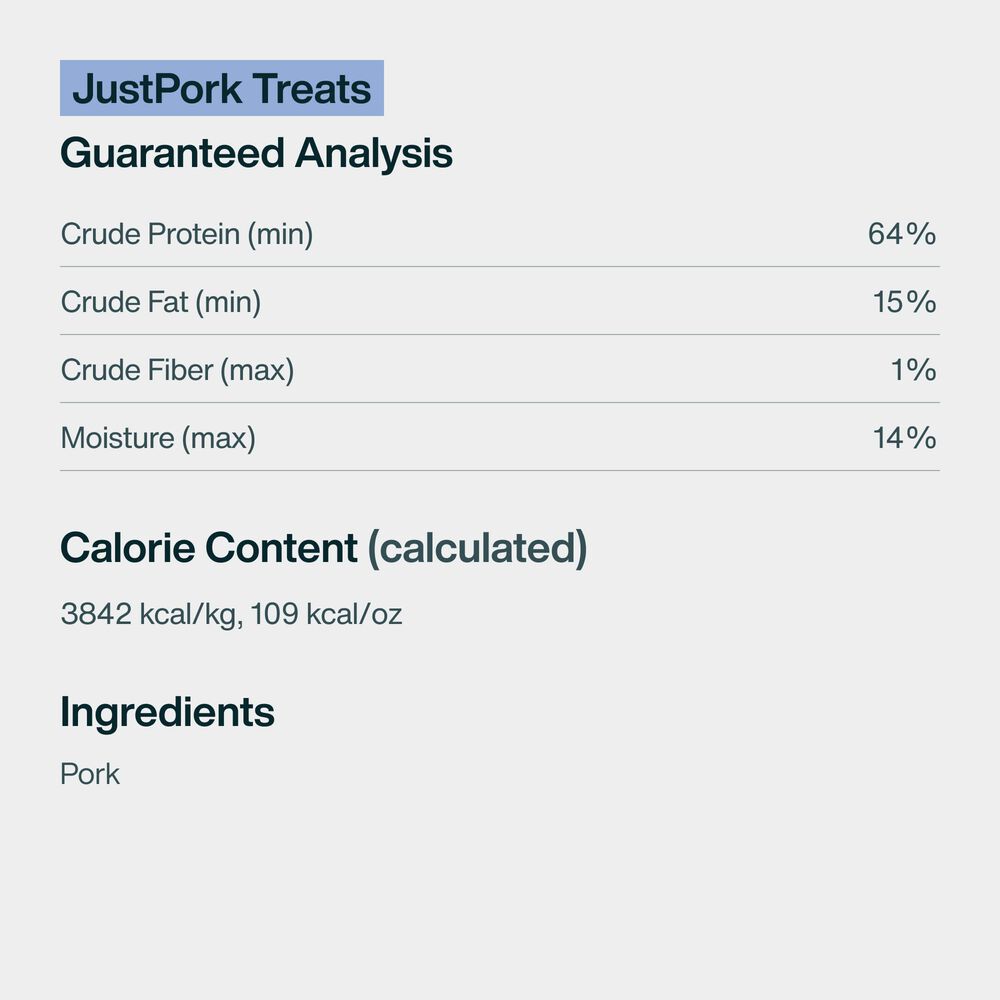The image size is (1000, 1000).
Task: Click the 64% protein value
Action: pos(902,234)
